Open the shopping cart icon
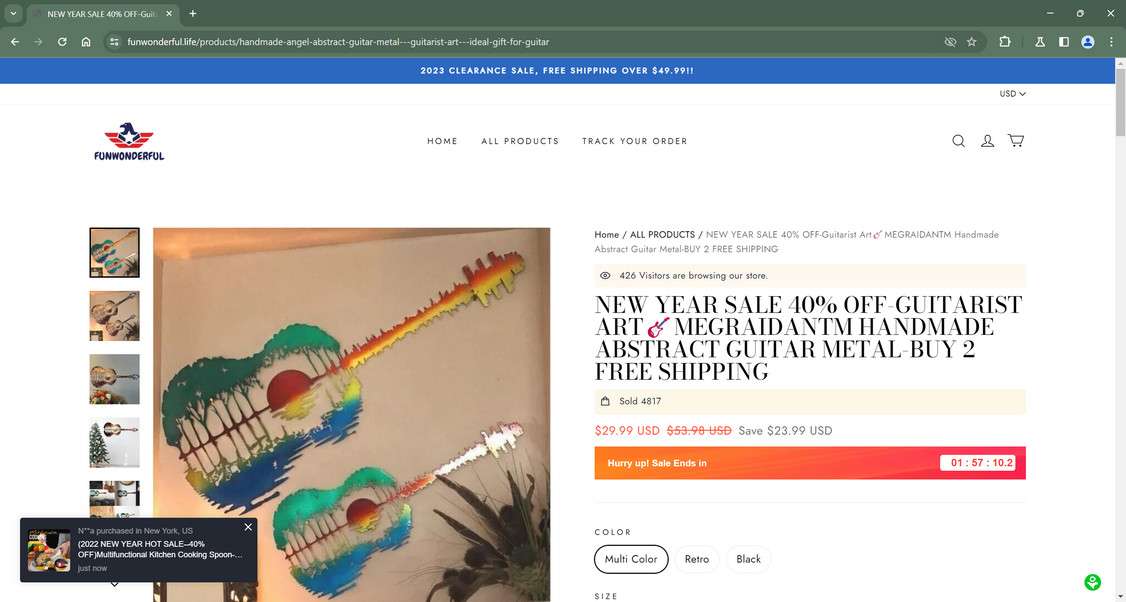The image size is (1126, 602). pyautogui.click(x=1015, y=140)
